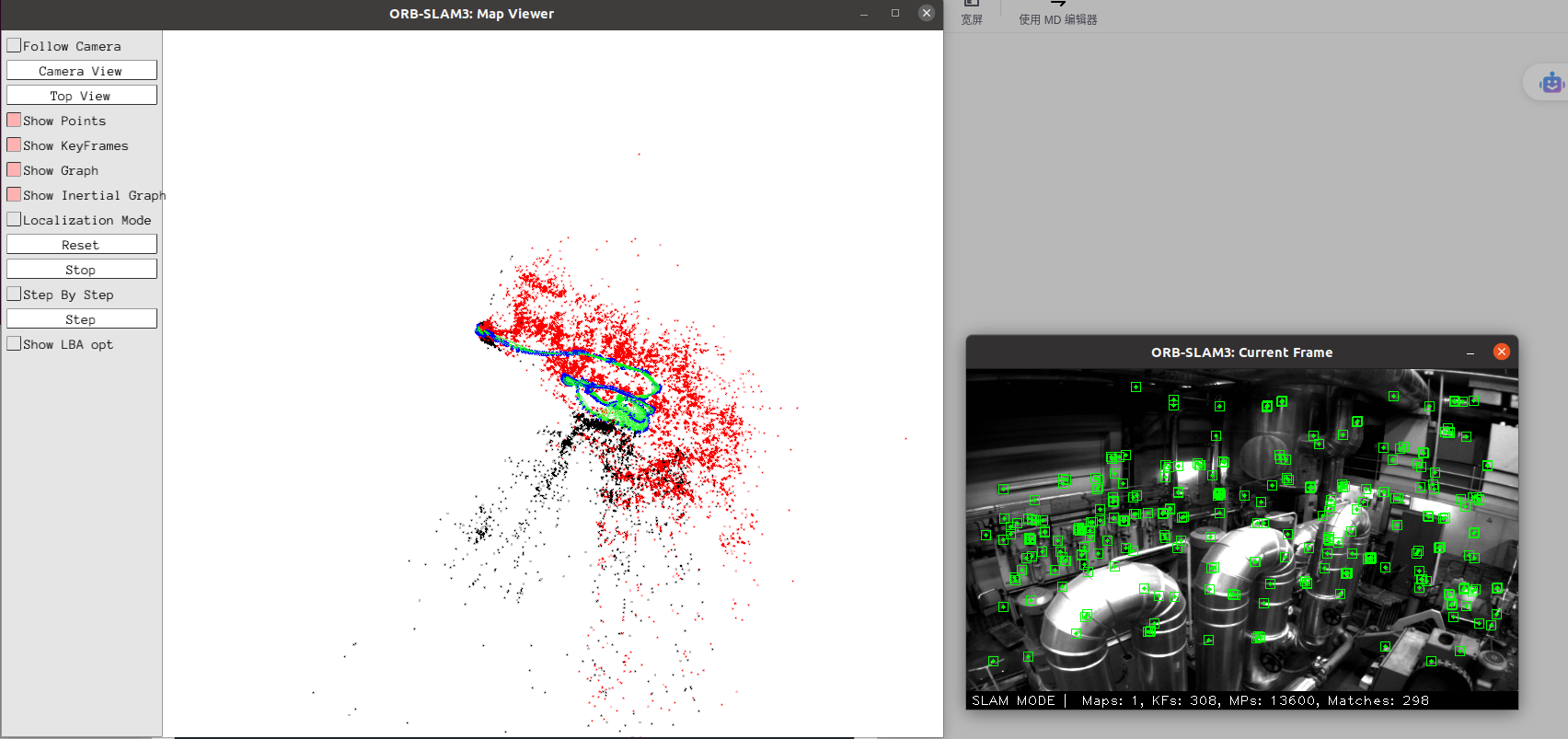Screen dimensions: 1568x739
Task: Click the Map Viewer title bar text
Action: 471,14
